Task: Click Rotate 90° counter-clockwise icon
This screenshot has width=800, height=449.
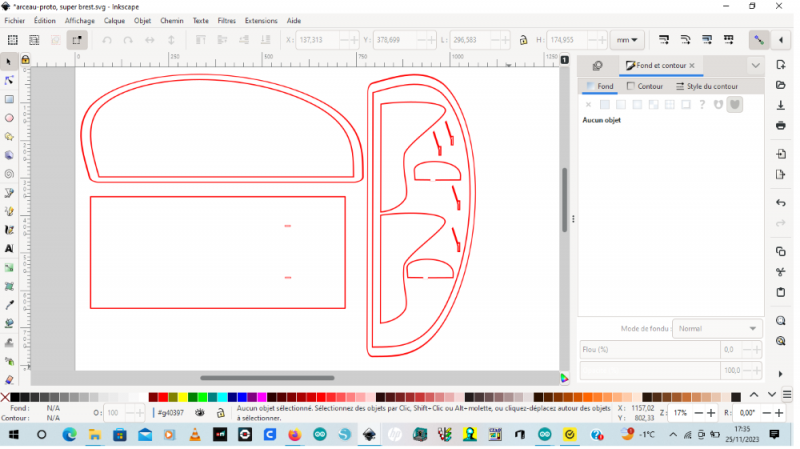Action: pos(107,40)
